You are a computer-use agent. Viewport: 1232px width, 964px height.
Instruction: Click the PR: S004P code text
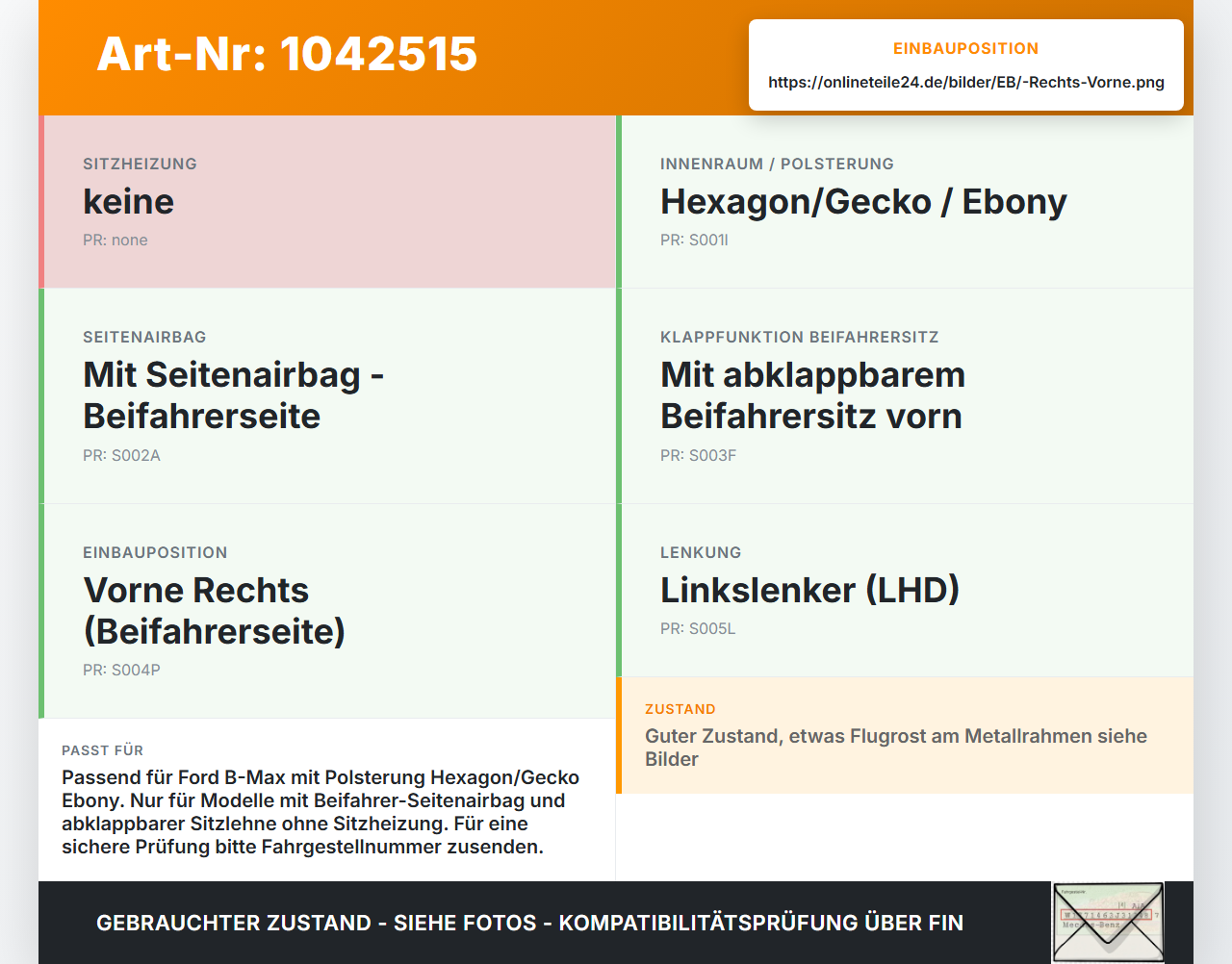point(121,671)
